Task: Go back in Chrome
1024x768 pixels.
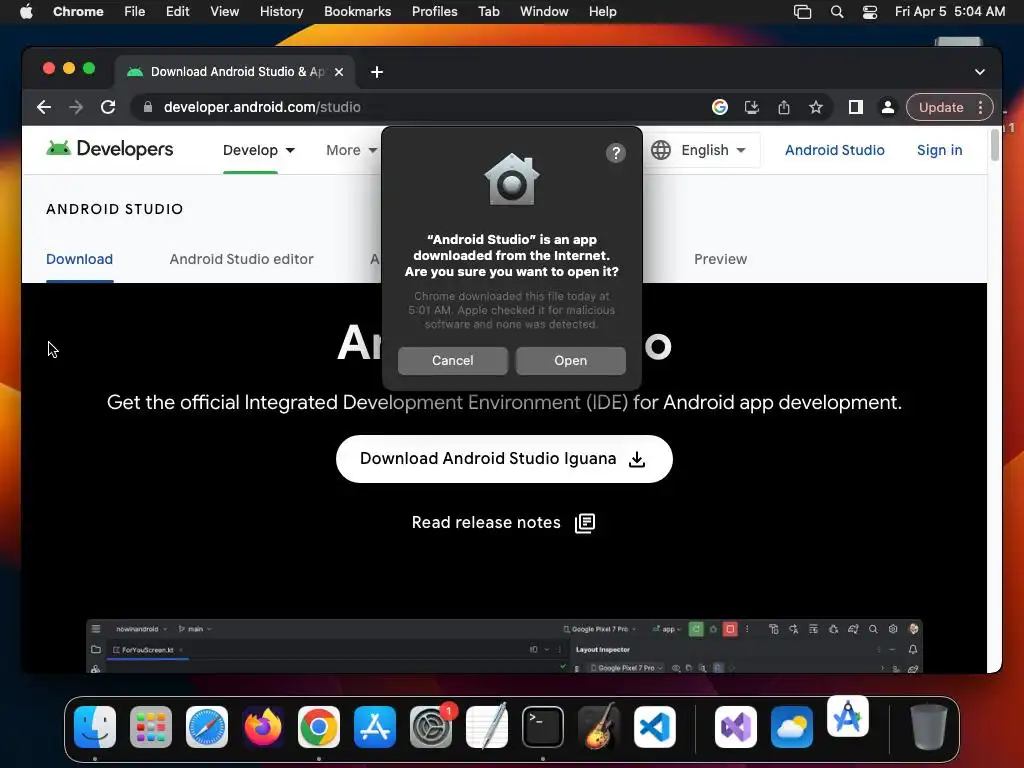Action: [44, 107]
